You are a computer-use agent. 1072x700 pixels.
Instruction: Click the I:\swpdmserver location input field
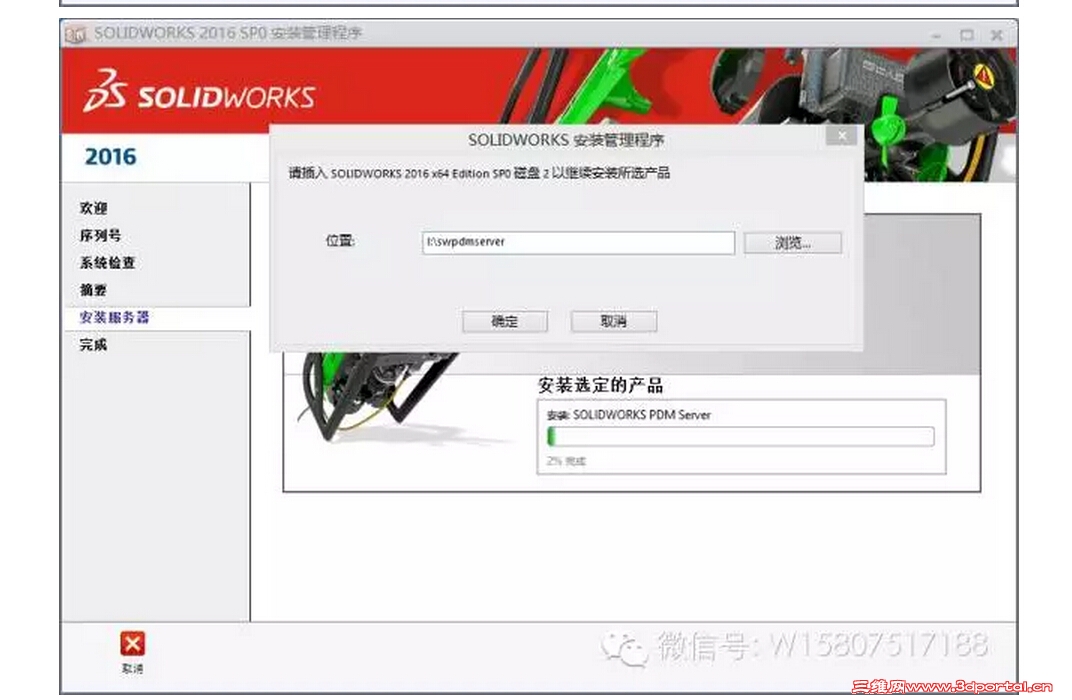click(x=578, y=242)
